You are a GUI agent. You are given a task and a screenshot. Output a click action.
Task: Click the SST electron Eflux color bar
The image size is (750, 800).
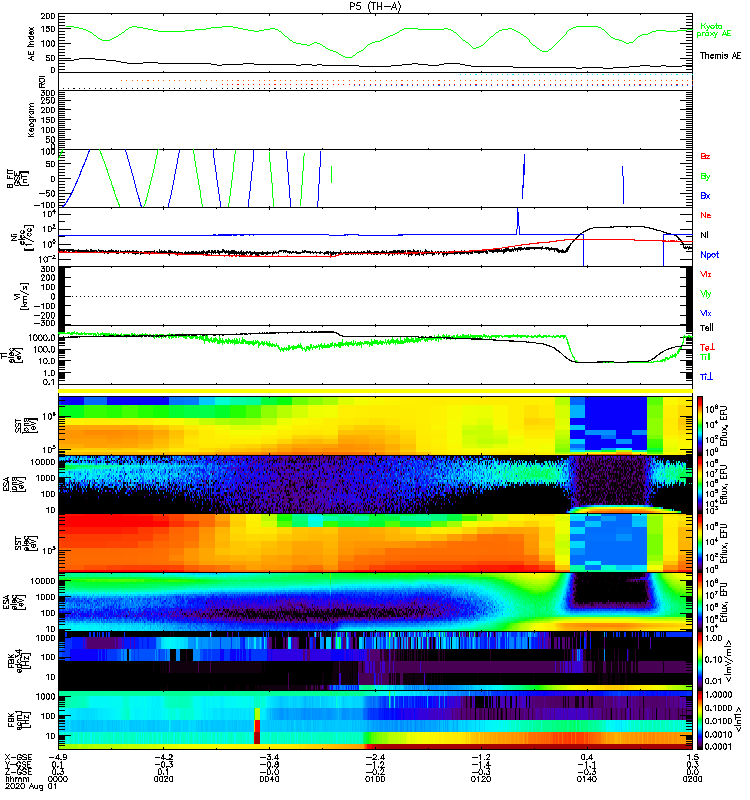tap(700, 543)
